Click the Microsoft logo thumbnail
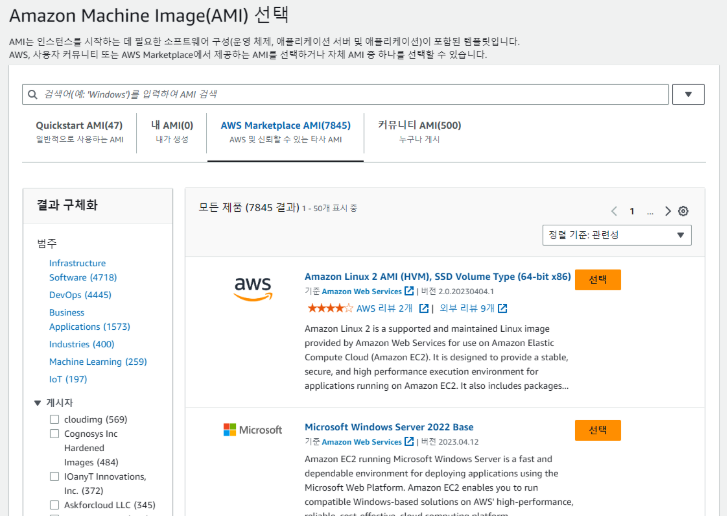Screen dimensions: 727x516 coord(252,430)
